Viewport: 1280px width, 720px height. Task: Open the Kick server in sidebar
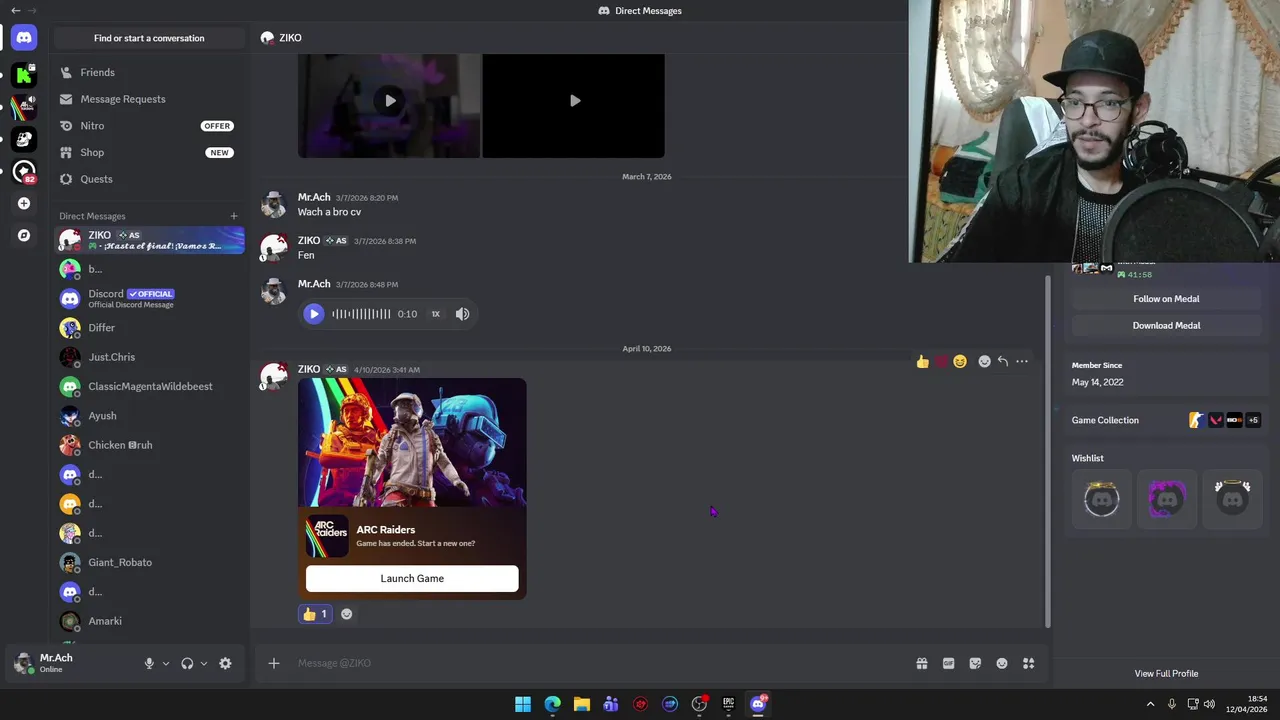coord(24,74)
